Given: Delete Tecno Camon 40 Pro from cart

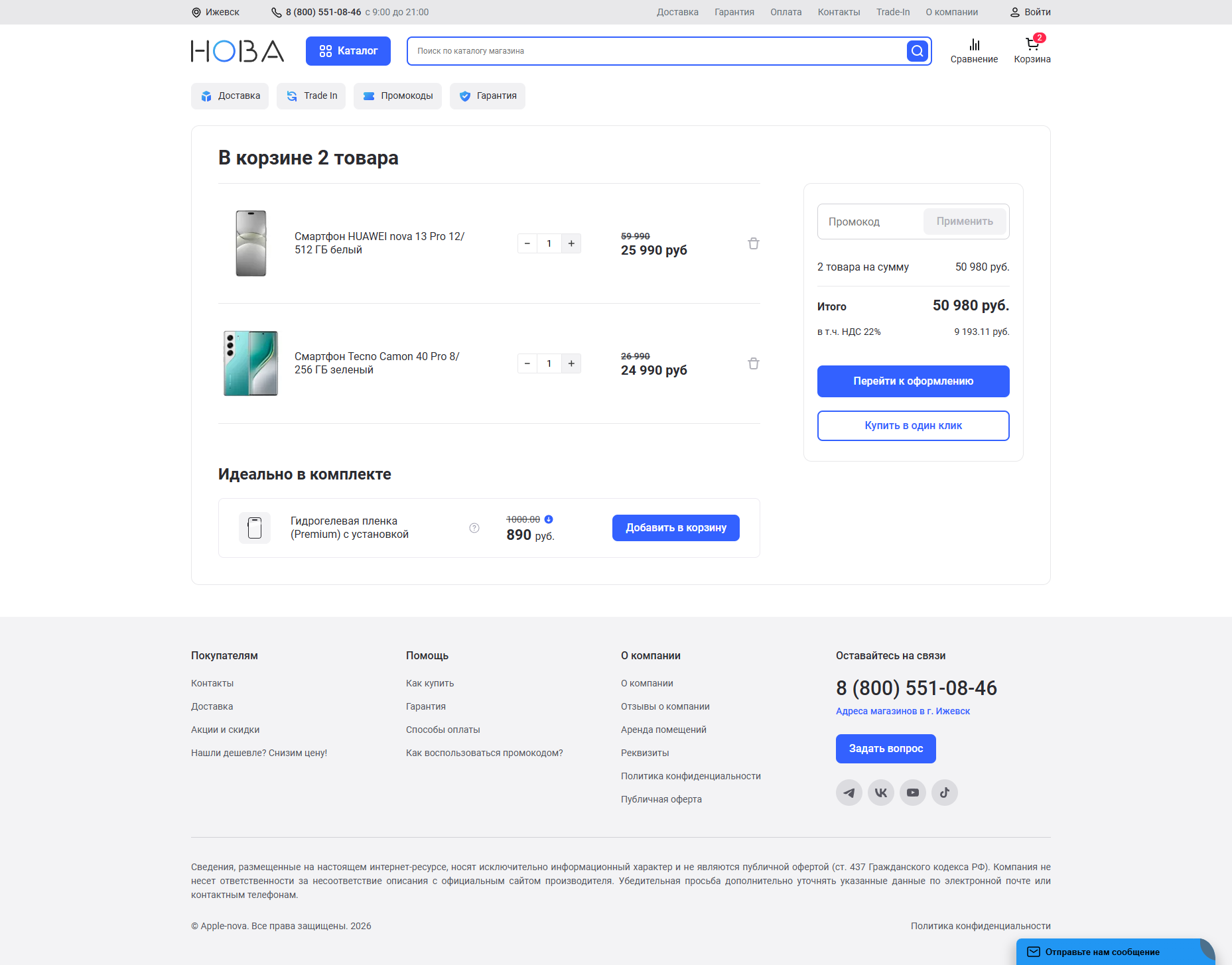Looking at the screenshot, I should point(754,363).
